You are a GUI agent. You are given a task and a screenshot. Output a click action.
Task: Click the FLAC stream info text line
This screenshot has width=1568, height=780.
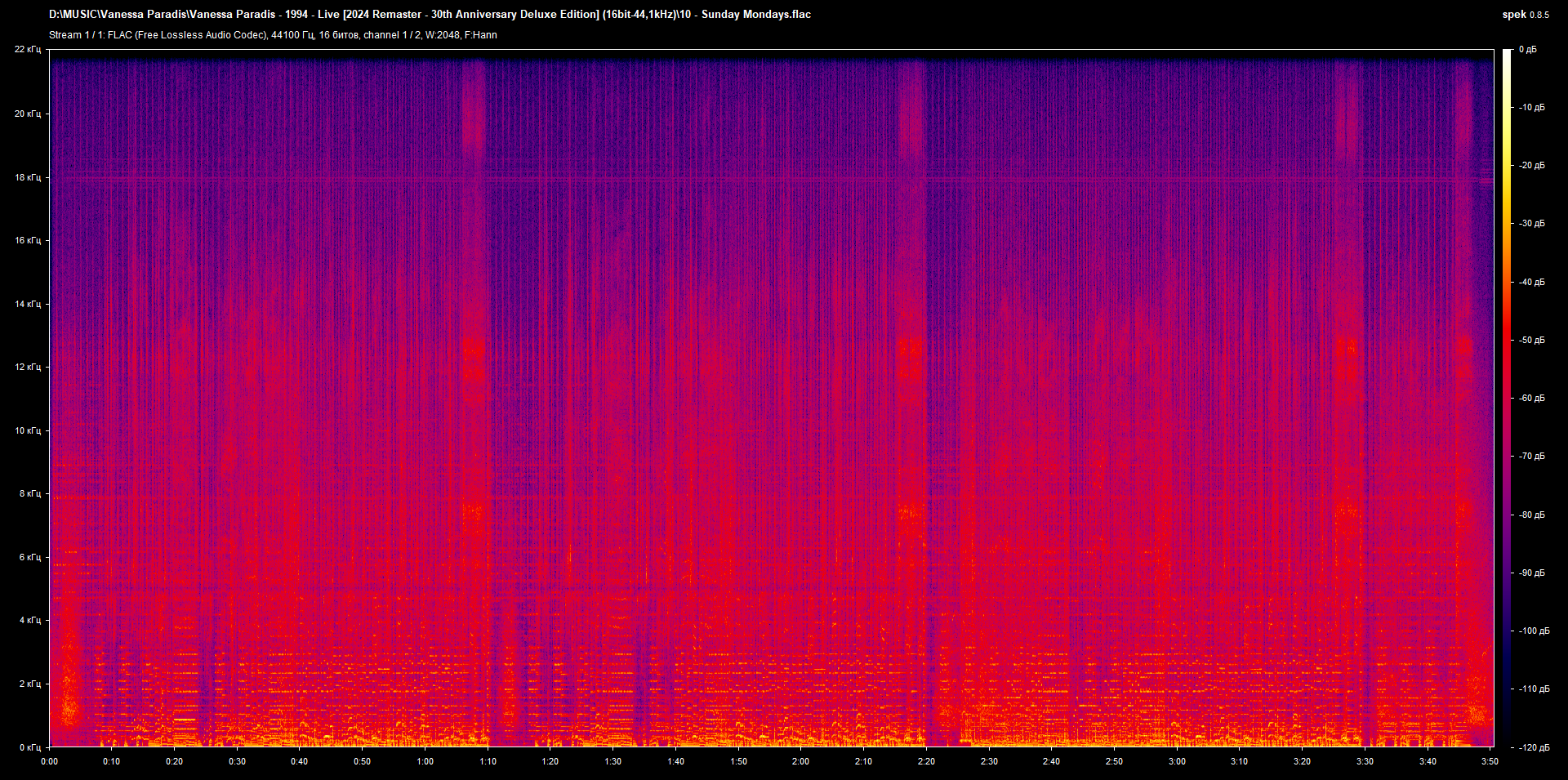click(x=274, y=35)
